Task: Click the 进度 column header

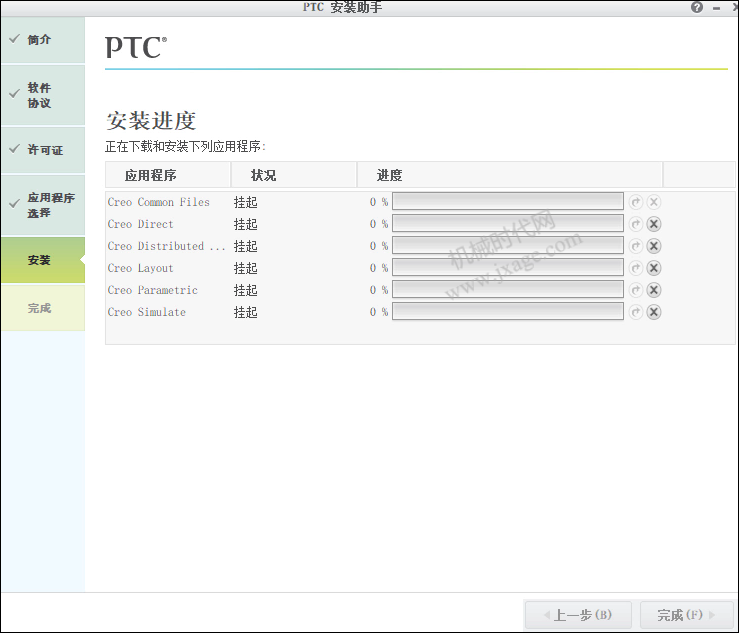Action: click(510, 175)
